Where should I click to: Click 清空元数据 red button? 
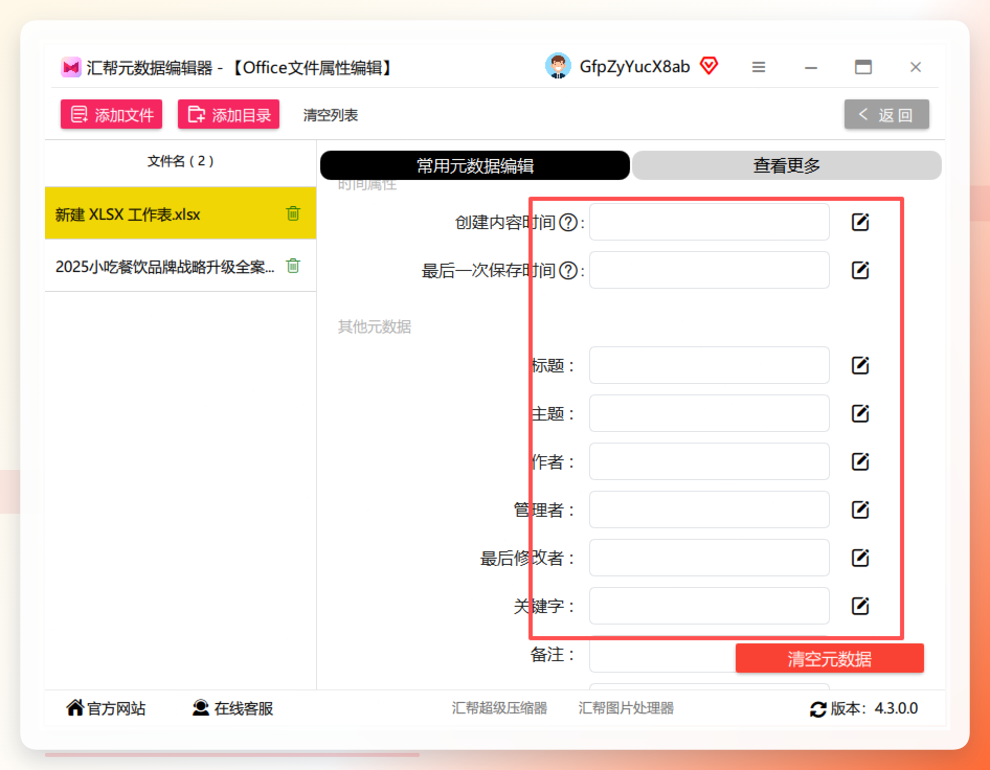tap(830, 658)
